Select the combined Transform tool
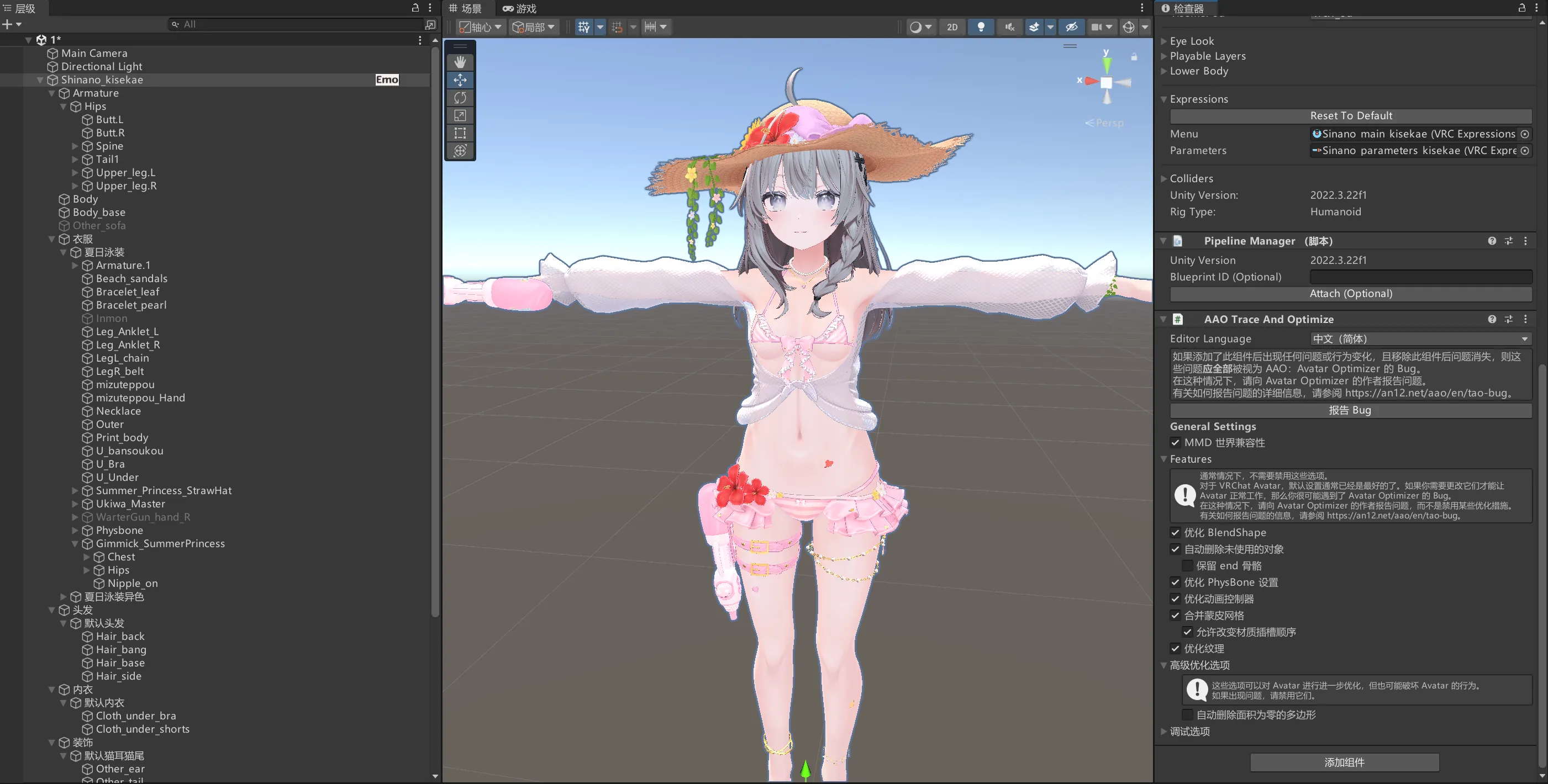 coord(460,151)
